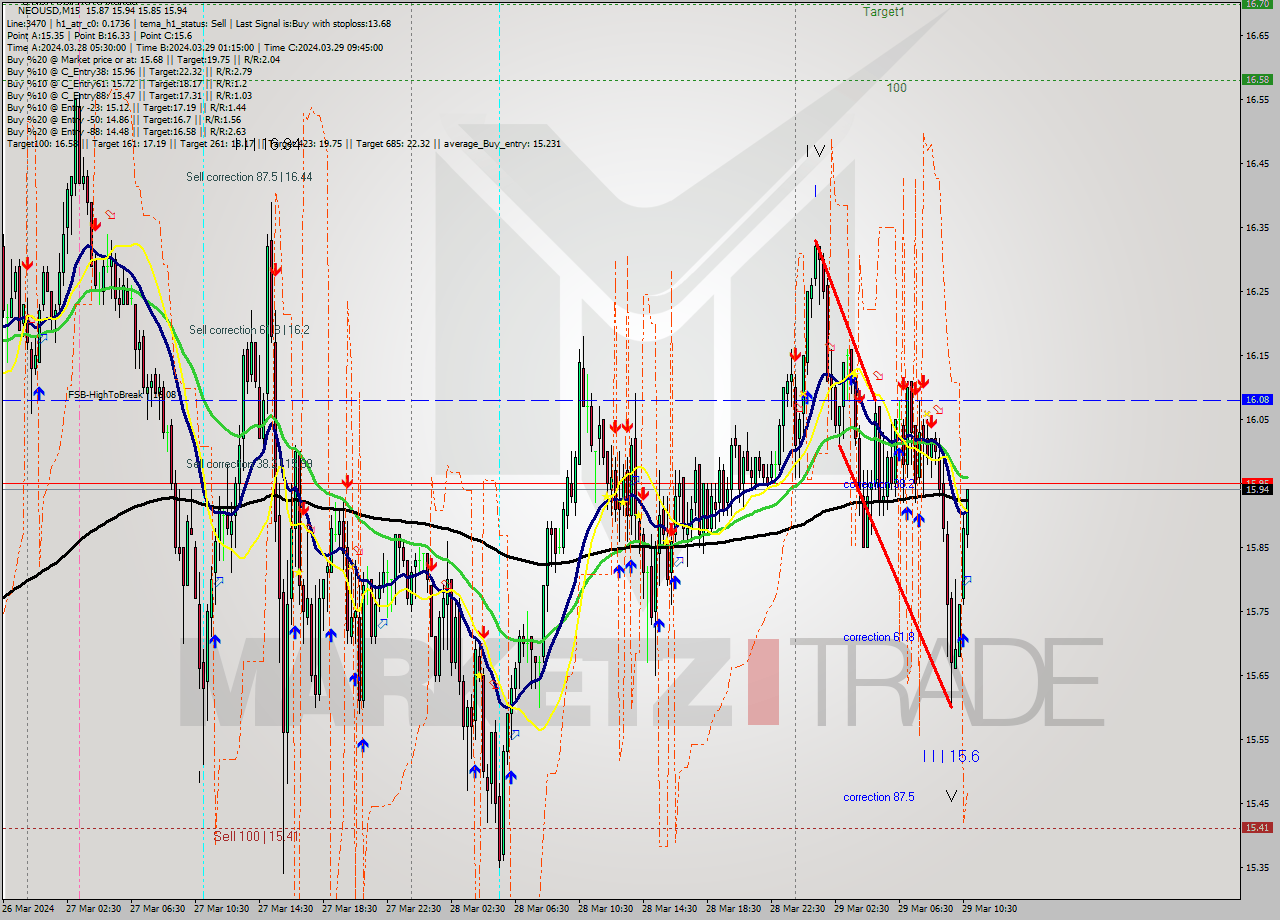Click the '26 Mar 2024' time axis label
This screenshot has height=920, width=1280.
coord(29,909)
